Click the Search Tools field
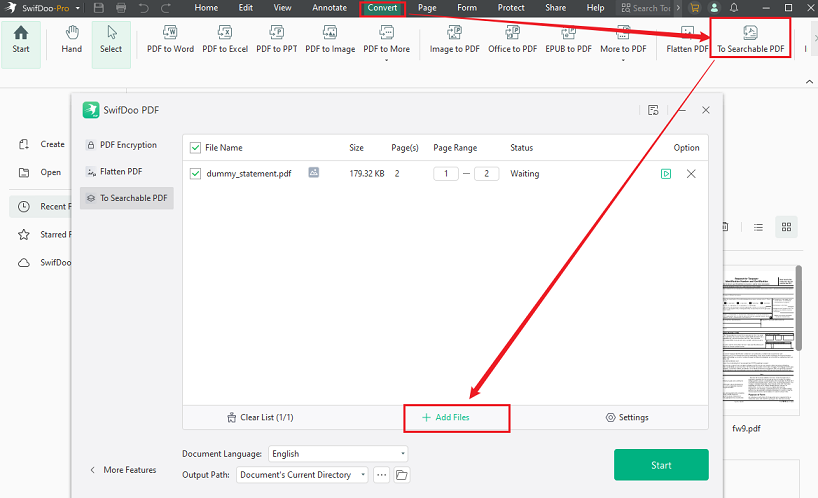Image resolution: width=818 pixels, height=498 pixels. (x=646, y=8)
